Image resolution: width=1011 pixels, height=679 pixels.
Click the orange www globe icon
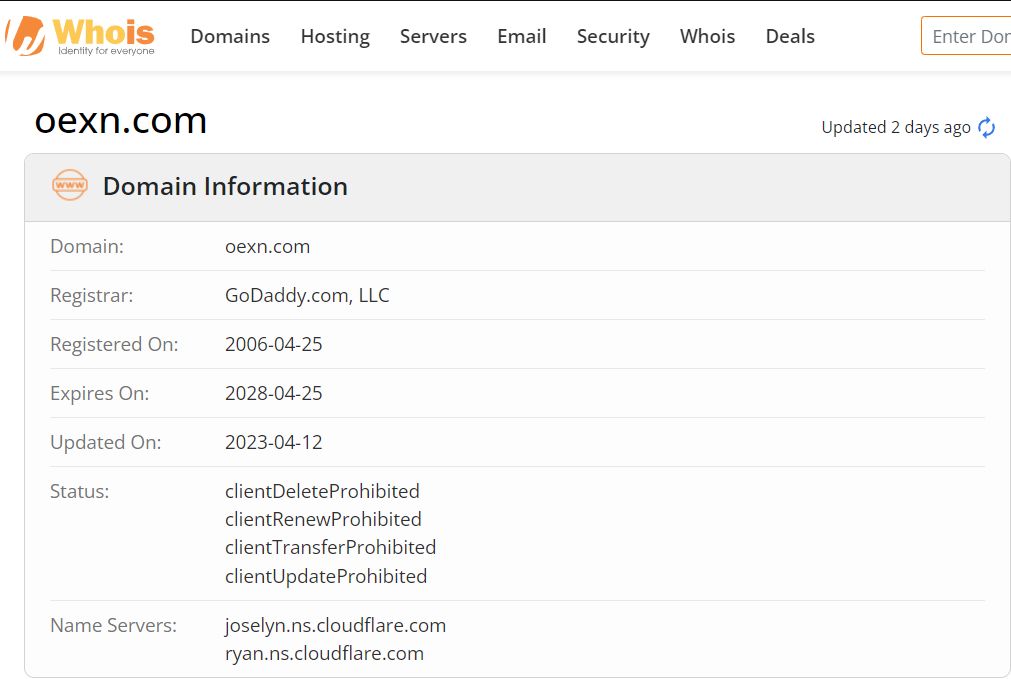pos(70,185)
